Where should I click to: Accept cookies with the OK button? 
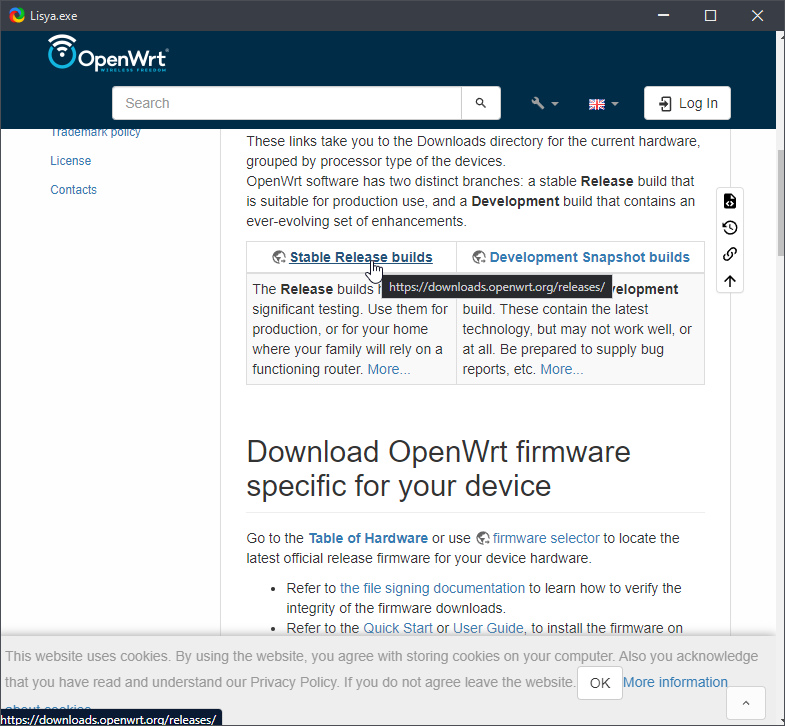[x=600, y=683]
